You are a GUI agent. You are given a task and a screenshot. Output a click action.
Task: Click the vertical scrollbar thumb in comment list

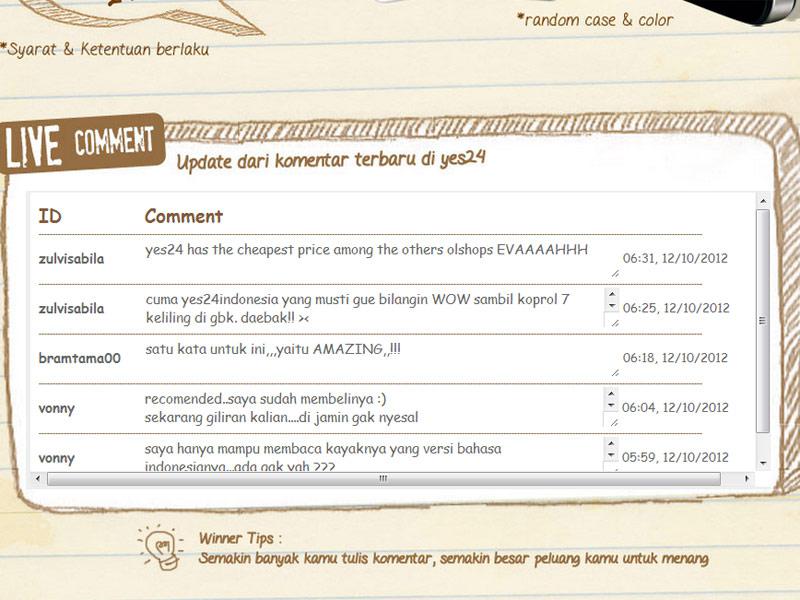[763, 320]
